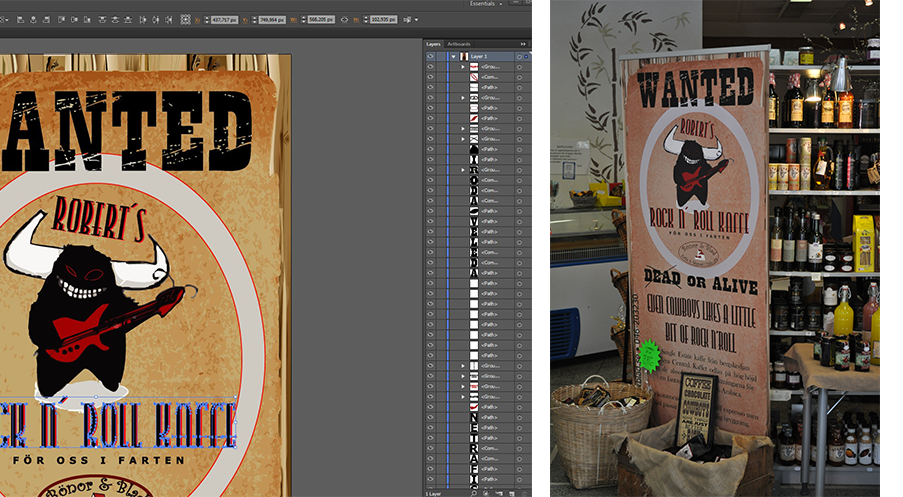
Task: Click the transform options icon after H field
Action: [407, 20]
